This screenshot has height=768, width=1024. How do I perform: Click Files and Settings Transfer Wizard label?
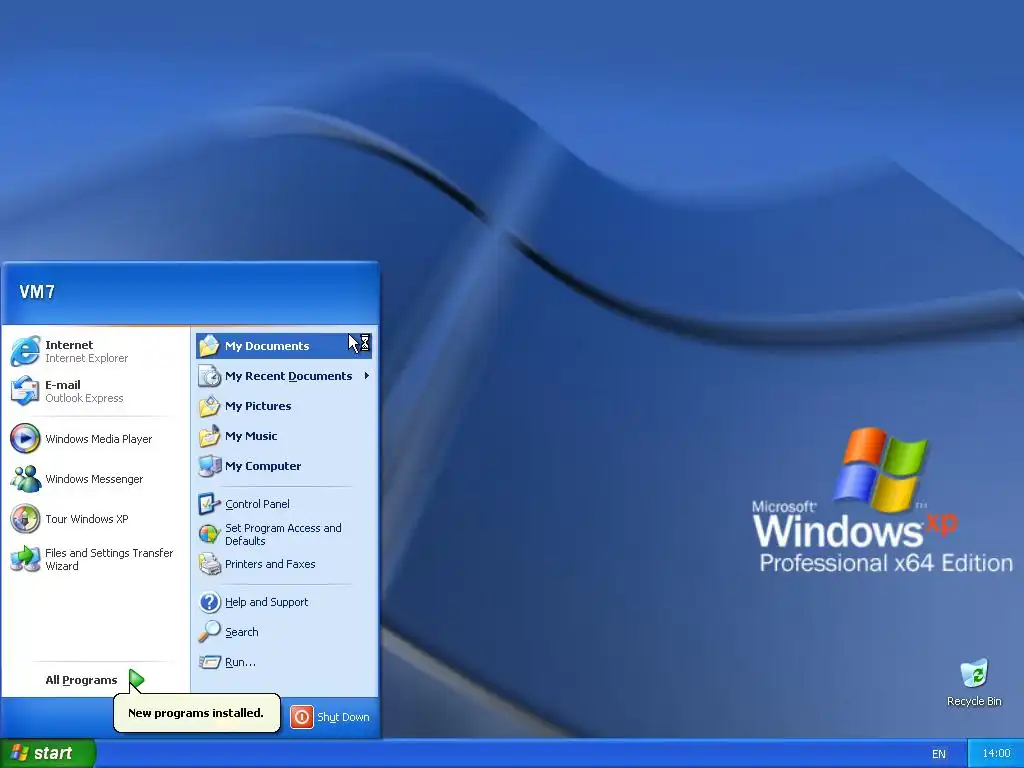109,559
